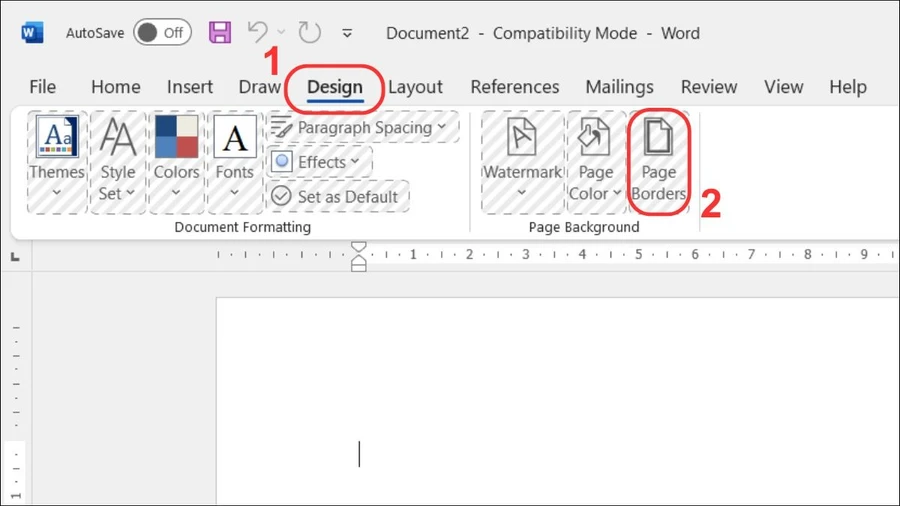900x506 pixels.
Task: Open the Help tab
Action: point(848,87)
